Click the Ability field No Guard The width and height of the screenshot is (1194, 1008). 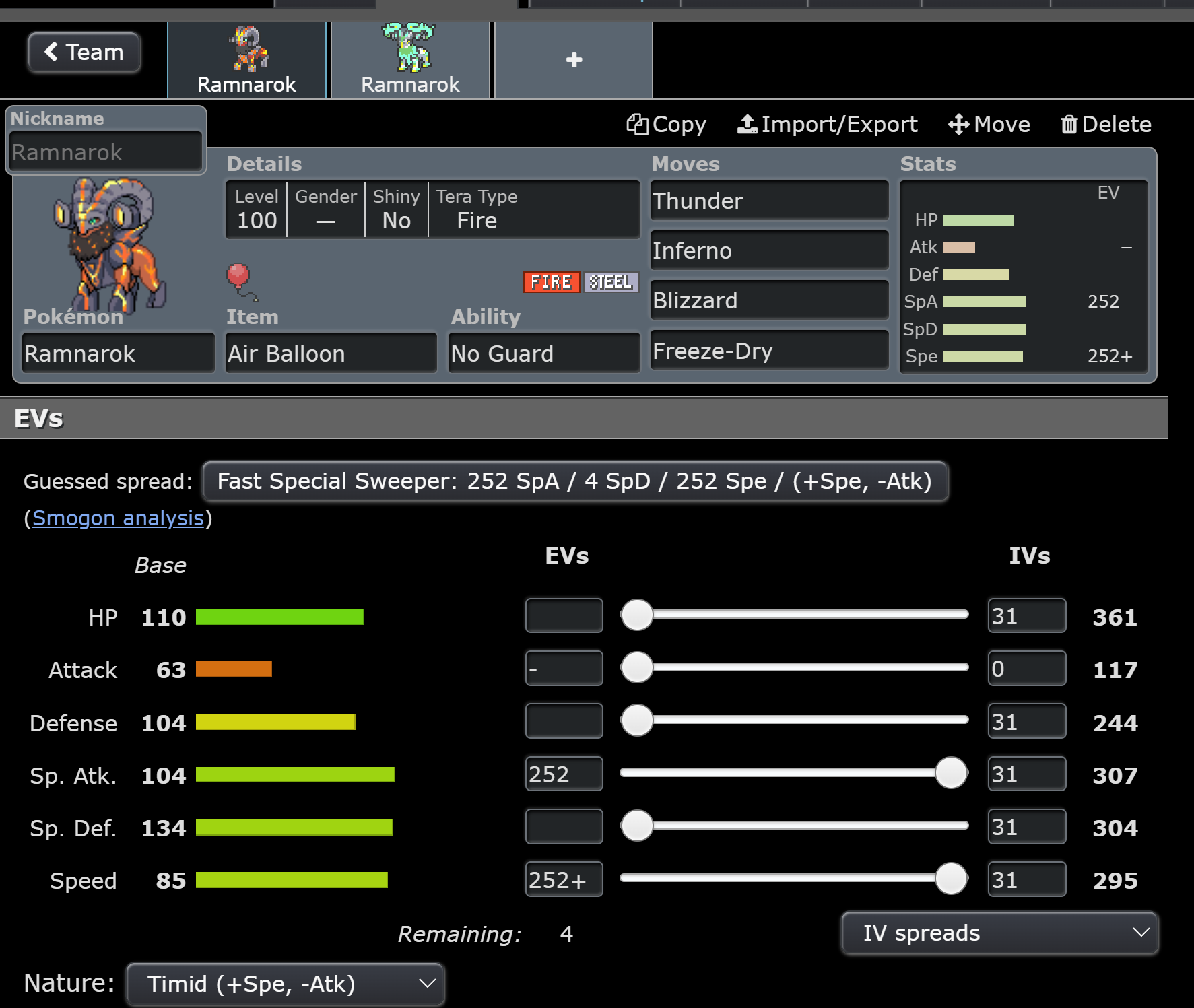[544, 353]
